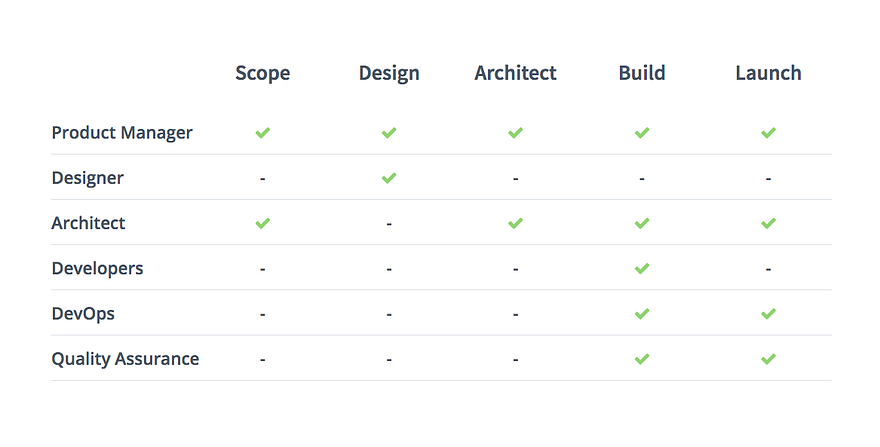
Task: Select the Scope column header
Action: [263, 73]
